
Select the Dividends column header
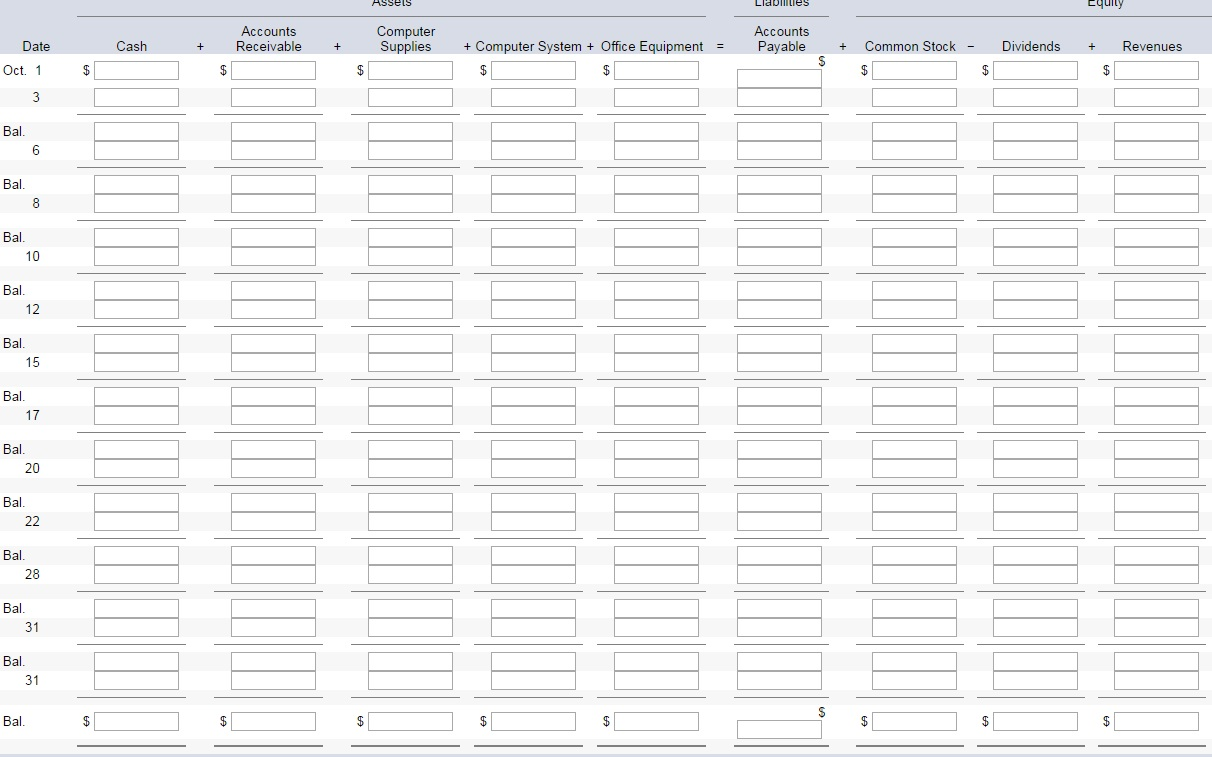click(1031, 46)
